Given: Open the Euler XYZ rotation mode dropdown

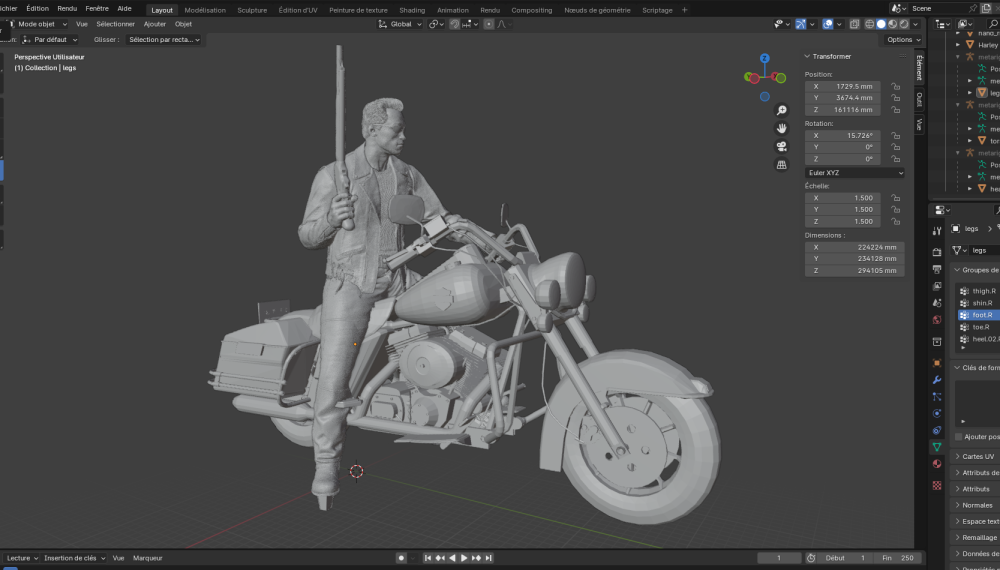Looking at the screenshot, I should coord(855,173).
